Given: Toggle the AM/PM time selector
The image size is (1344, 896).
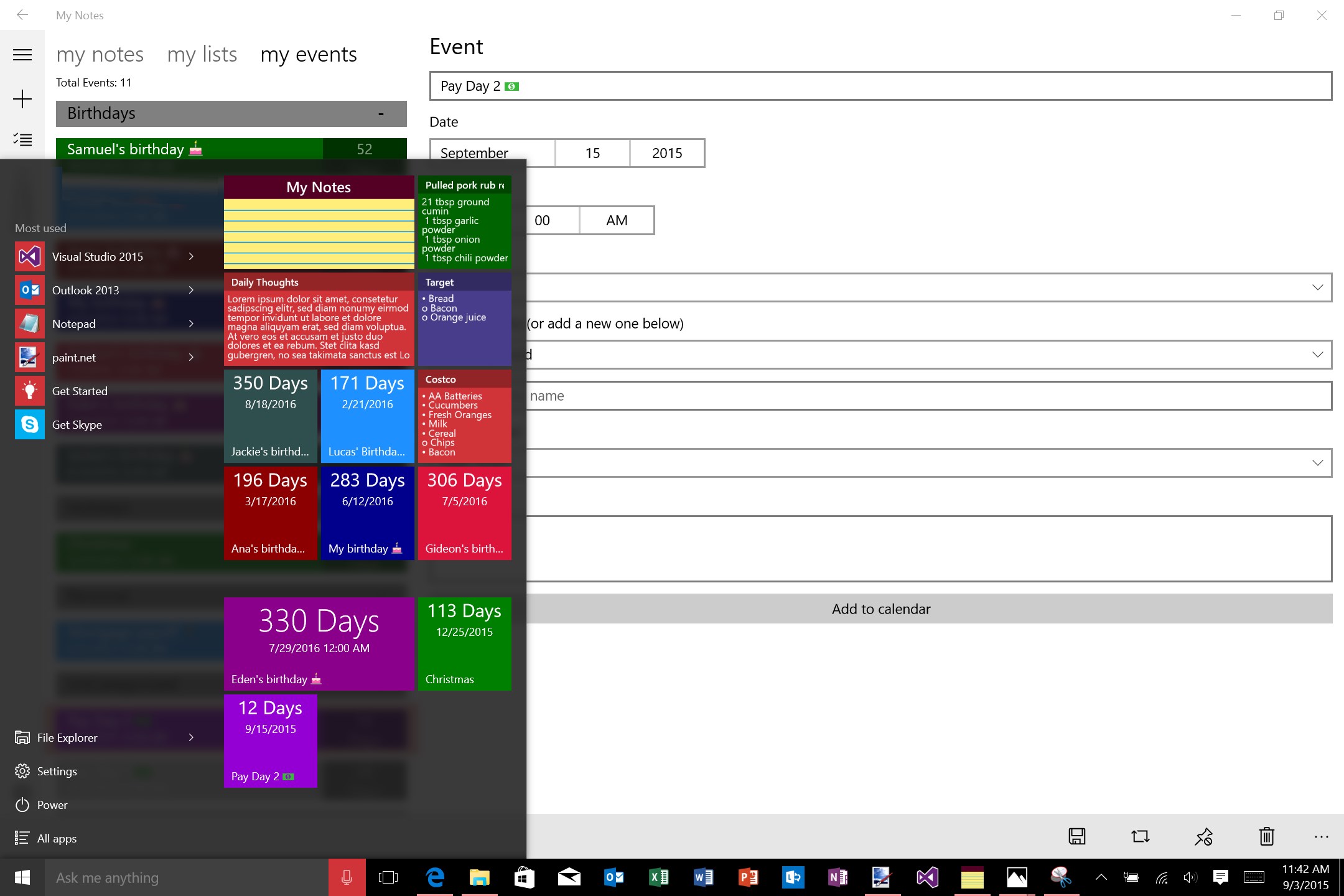Looking at the screenshot, I should [x=616, y=220].
